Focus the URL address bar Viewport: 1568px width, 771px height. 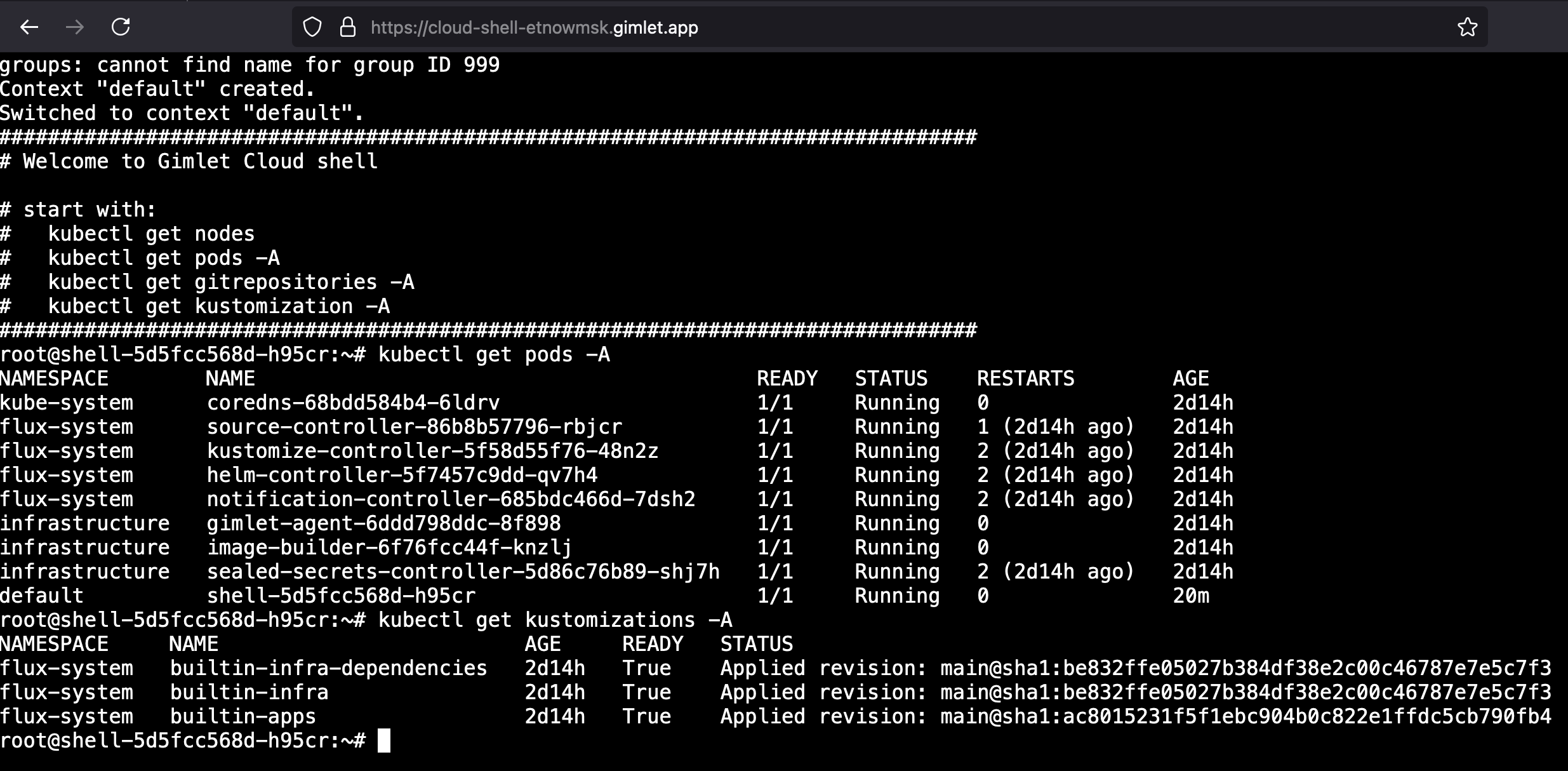889,27
